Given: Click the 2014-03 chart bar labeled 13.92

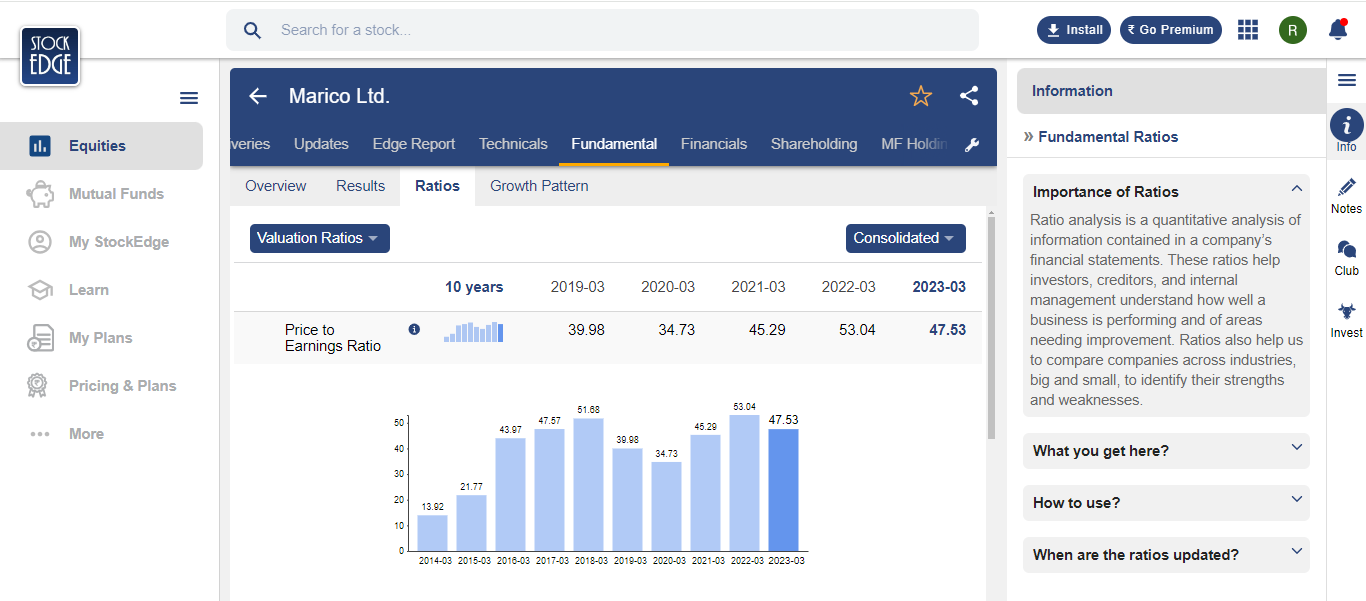Looking at the screenshot, I should pos(432,533).
